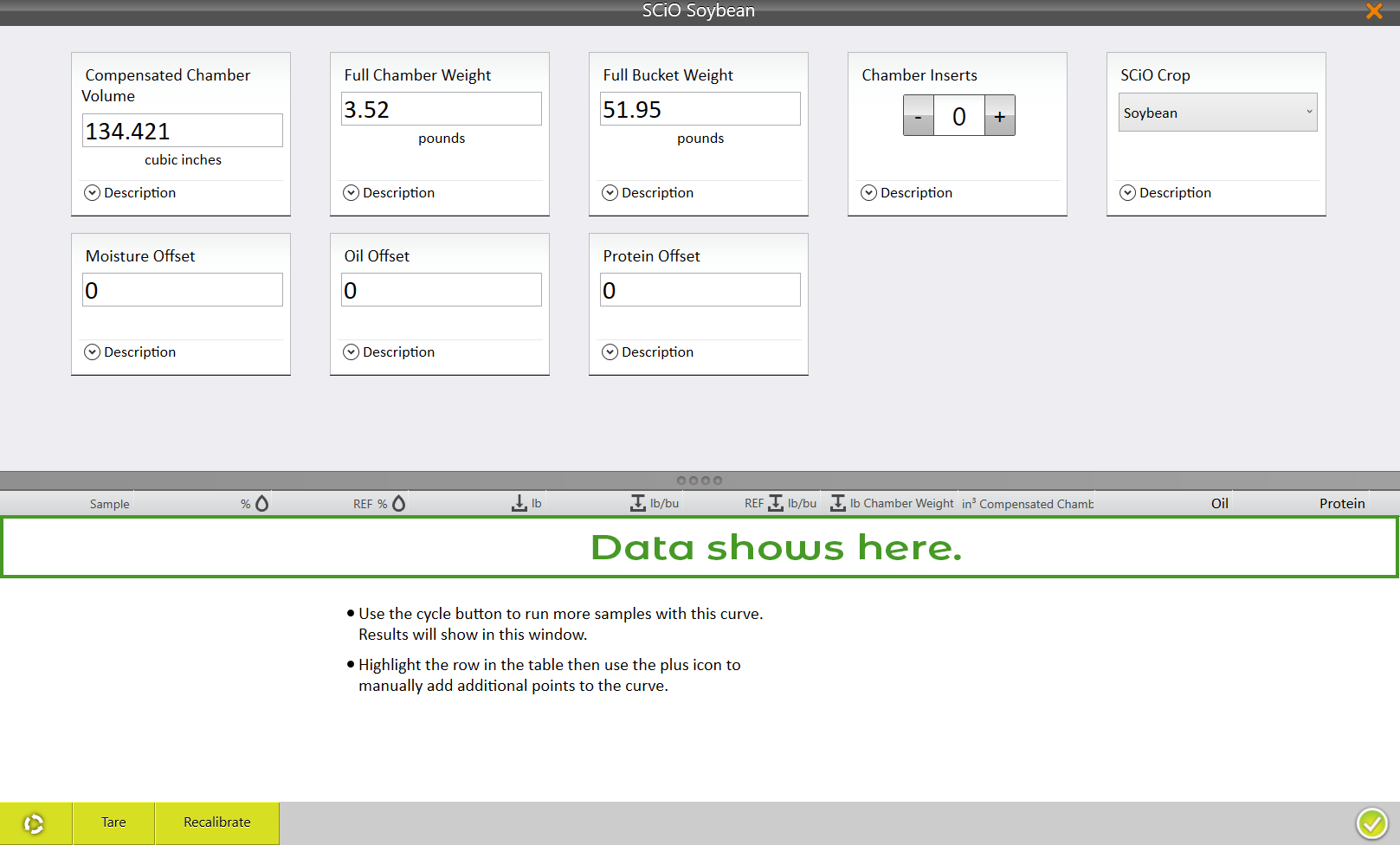Close the SCiO Soybean window
This screenshot has height=845, width=1400.
point(1374,11)
